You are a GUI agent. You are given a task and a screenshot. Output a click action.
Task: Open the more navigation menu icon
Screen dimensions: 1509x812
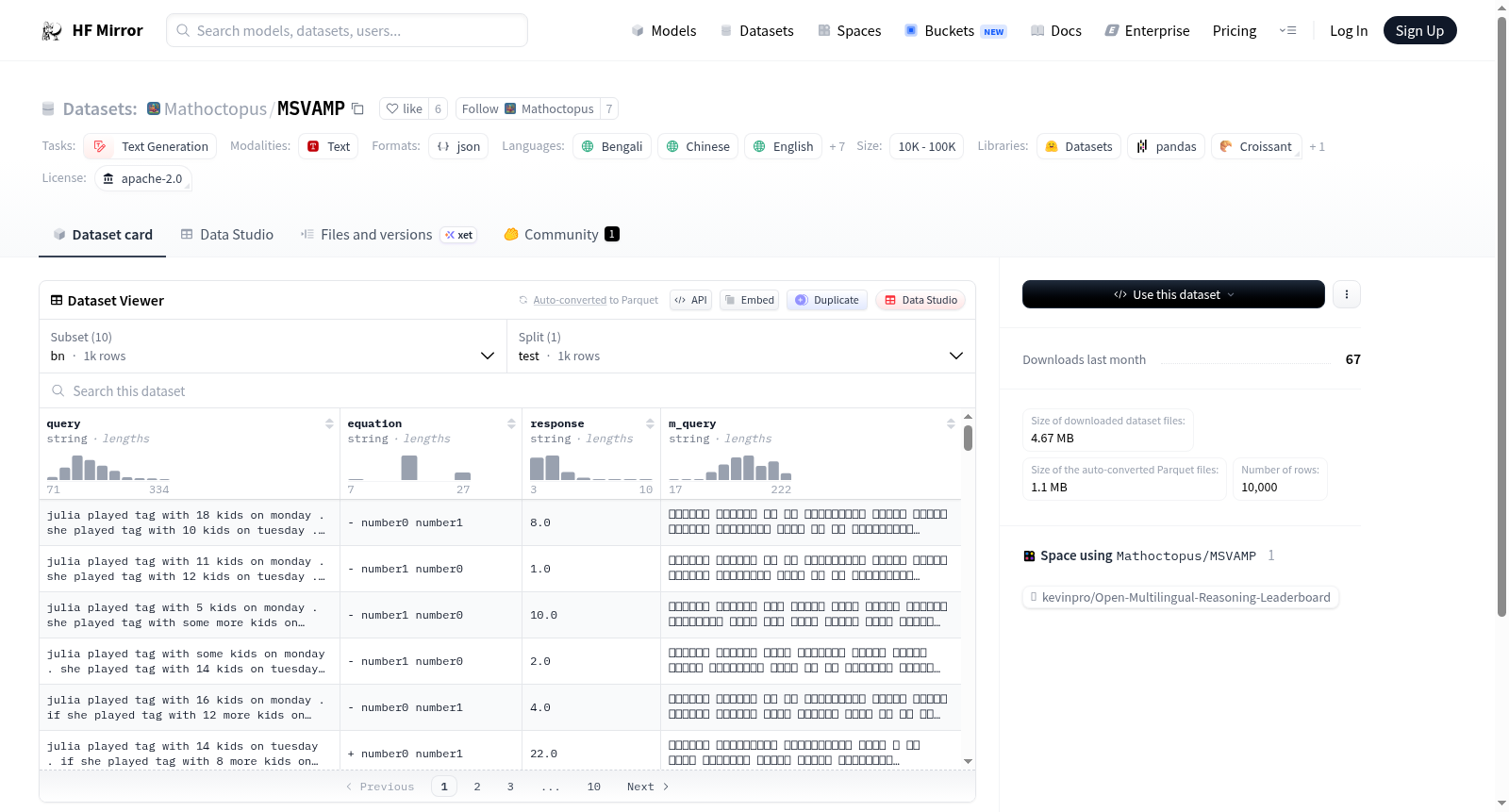point(1287,31)
